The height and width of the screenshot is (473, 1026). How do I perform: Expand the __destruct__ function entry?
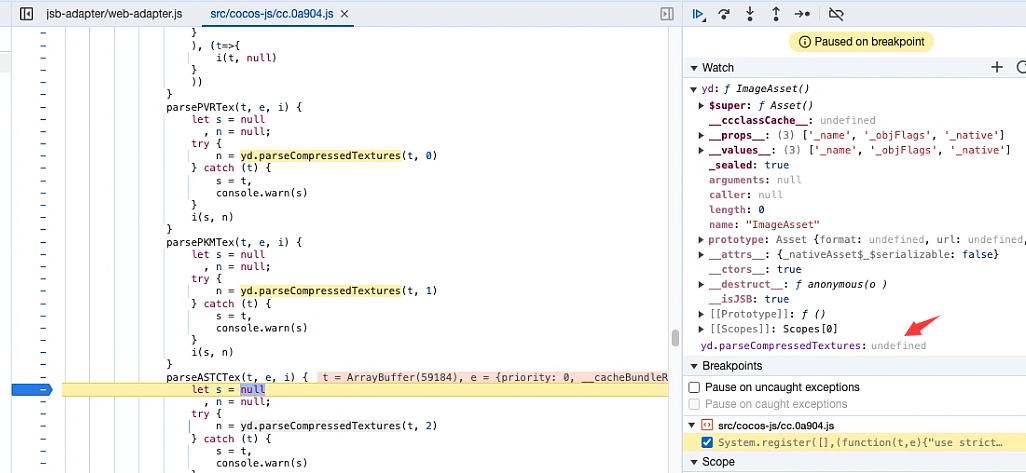tap(702, 285)
